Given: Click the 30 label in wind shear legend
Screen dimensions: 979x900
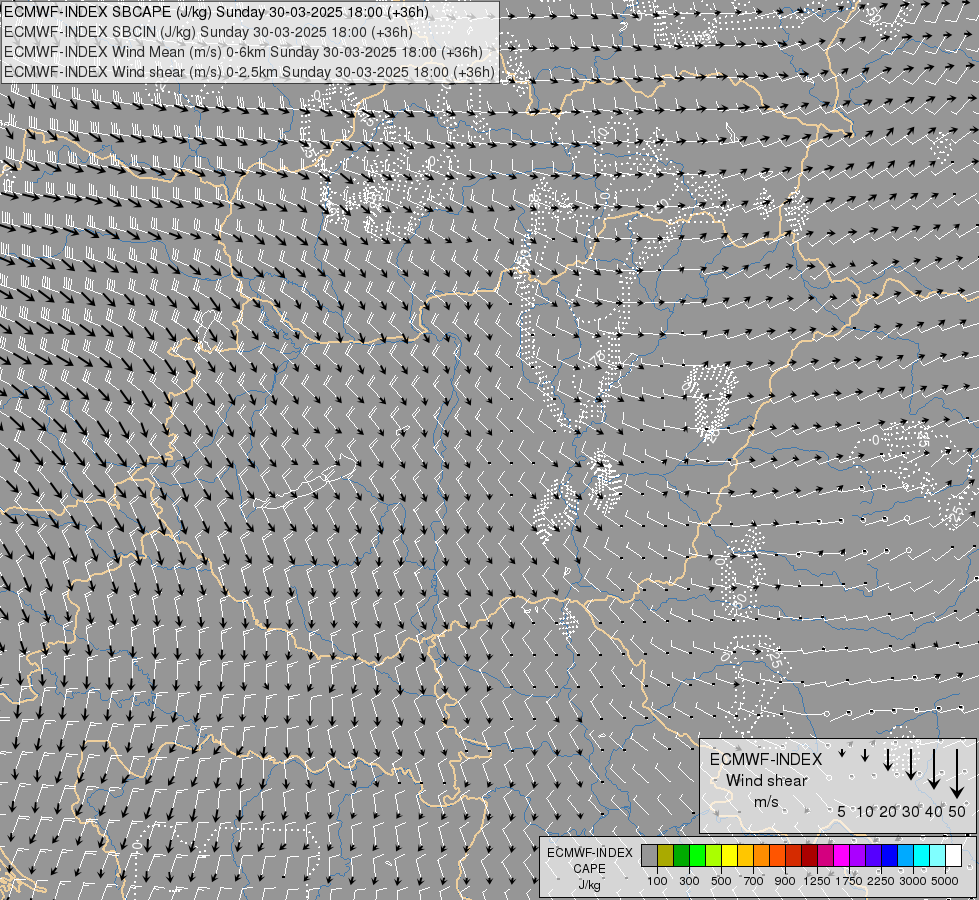Looking at the screenshot, I should click(910, 811).
